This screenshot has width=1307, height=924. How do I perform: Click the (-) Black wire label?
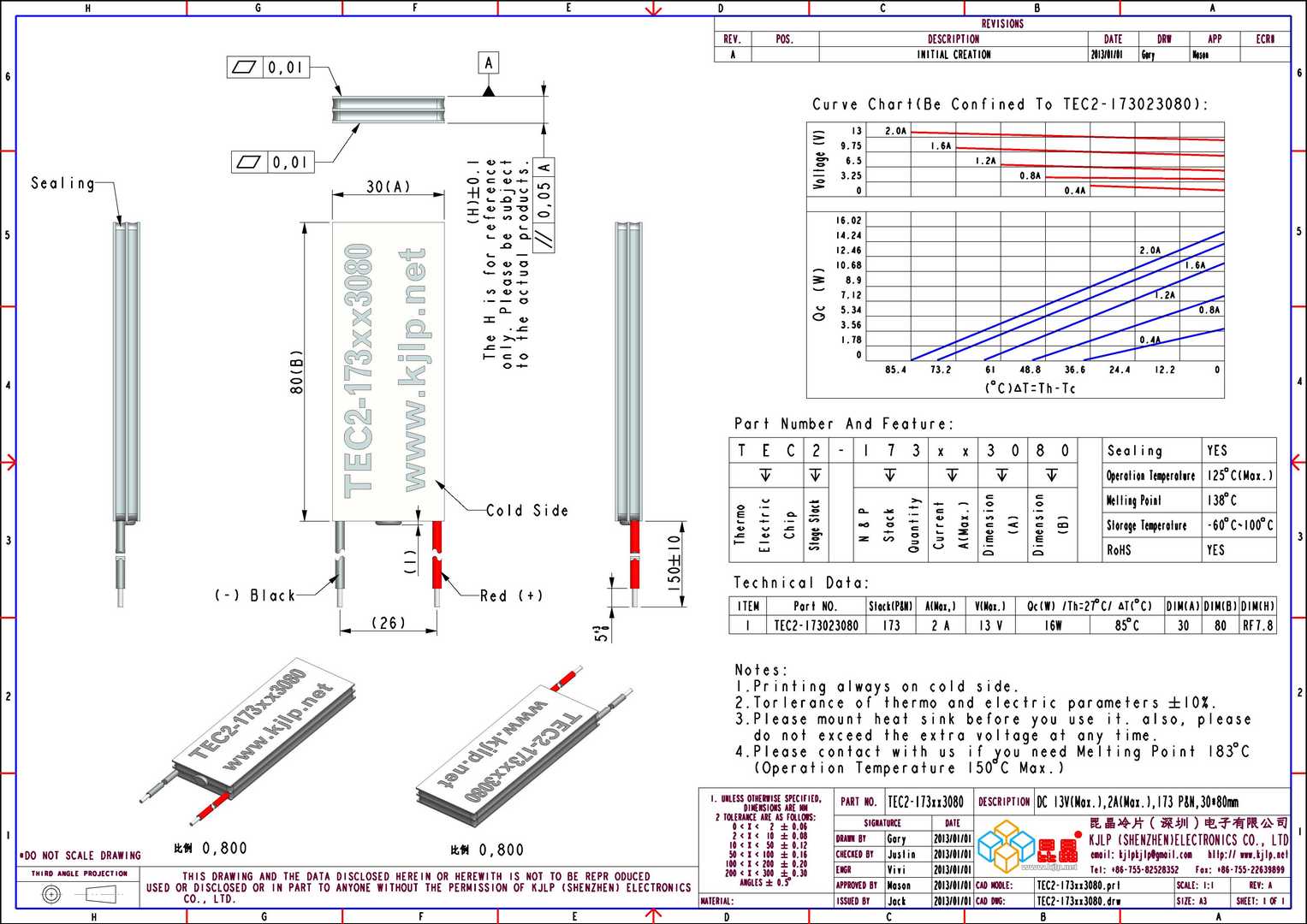pos(254,595)
